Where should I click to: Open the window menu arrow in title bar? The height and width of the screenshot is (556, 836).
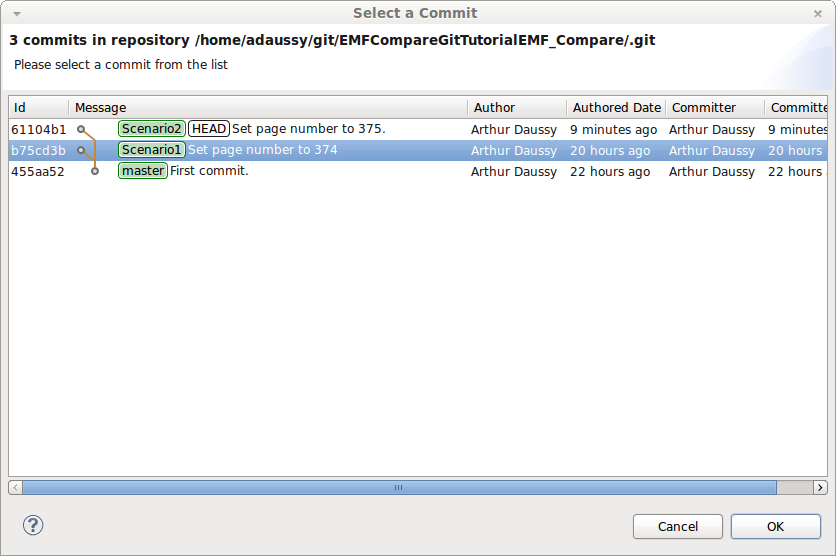point(17,13)
